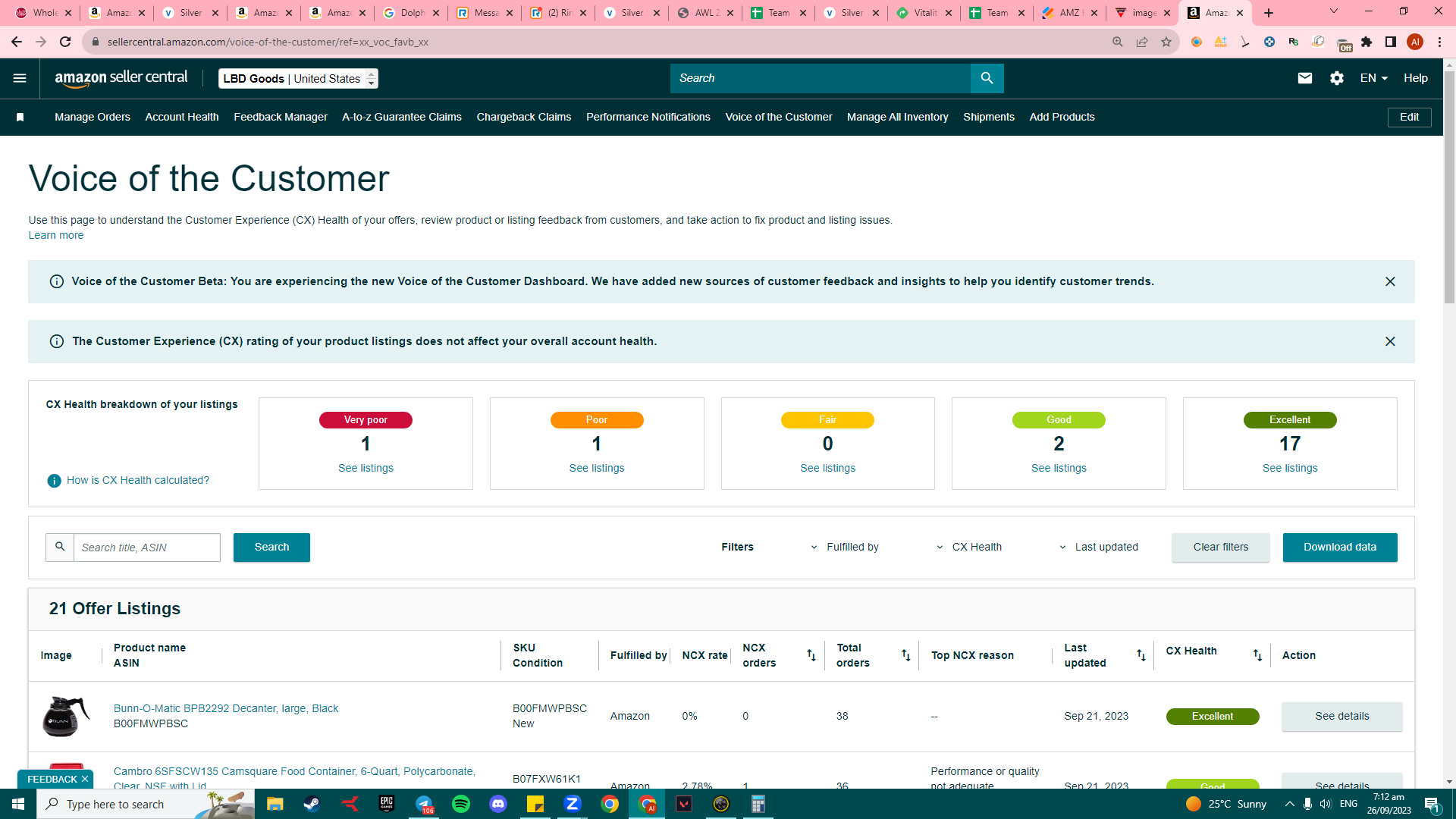
Task: Click the magnifier icon next to title search field
Action: tap(60, 547)
